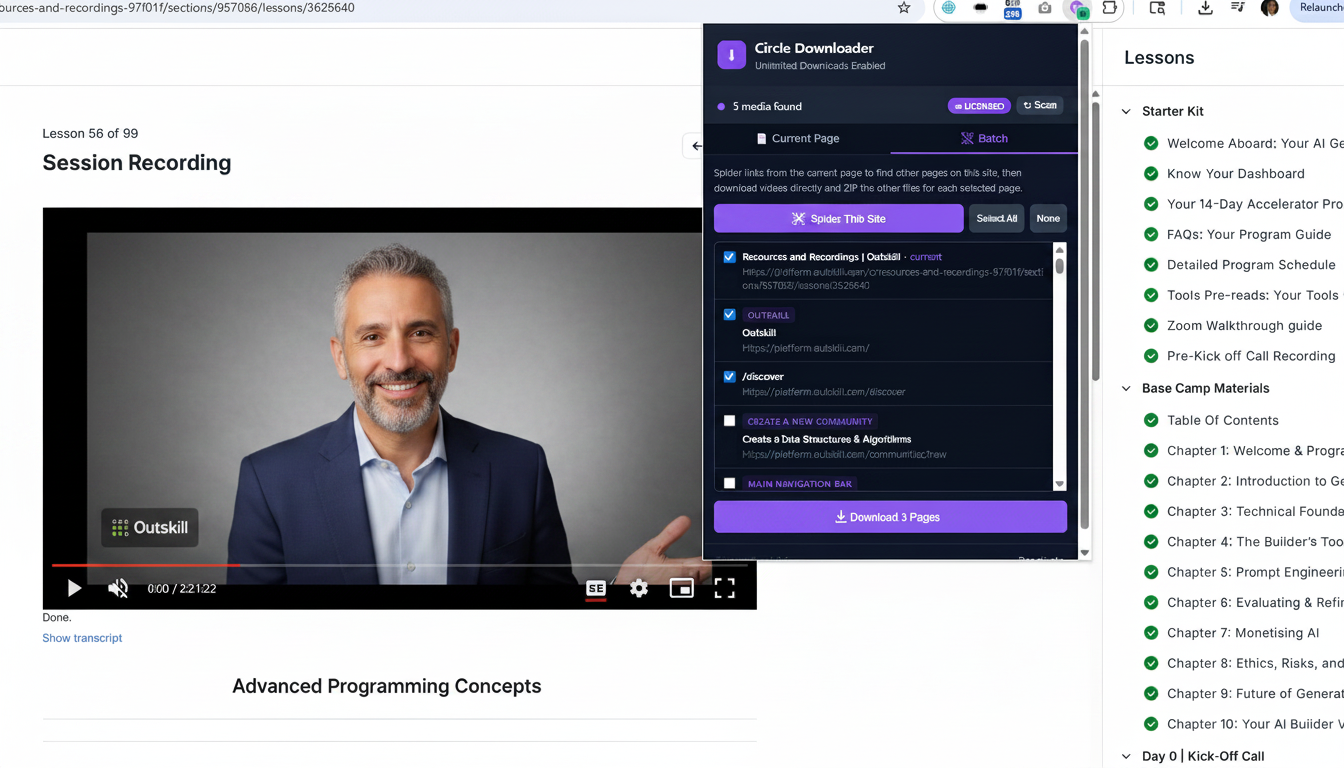Uncheck the Outskill page checkbox
Screen dimensions: 1344x768
coord(729,314)
